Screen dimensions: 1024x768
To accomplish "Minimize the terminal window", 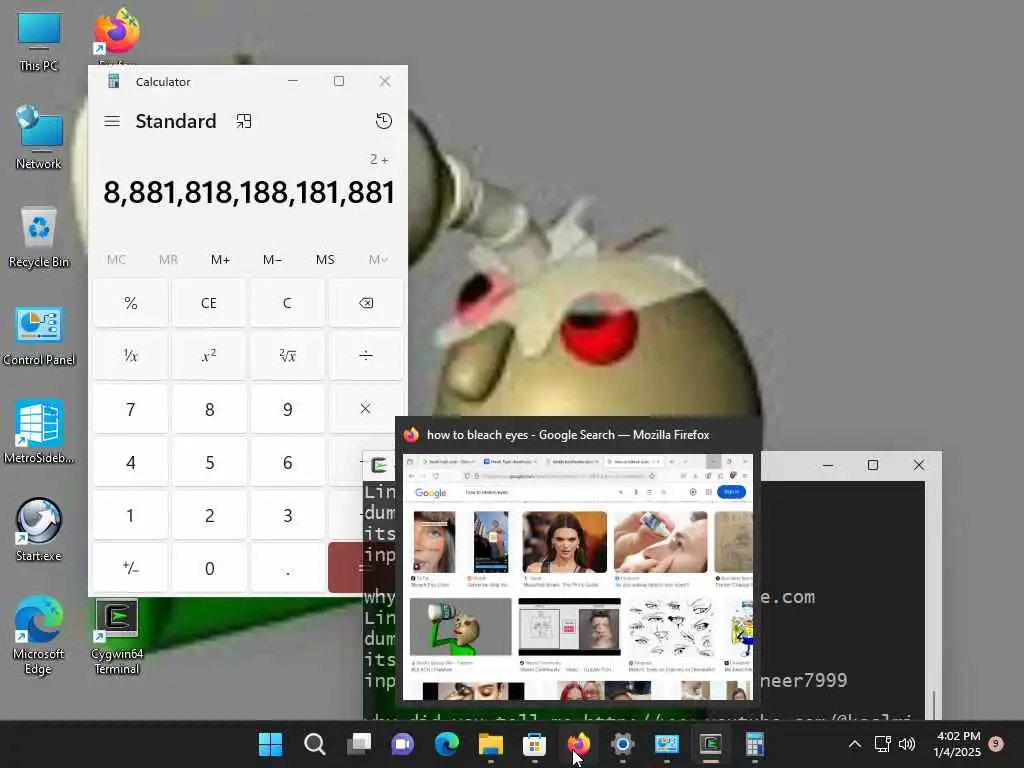I will (828, 465).
